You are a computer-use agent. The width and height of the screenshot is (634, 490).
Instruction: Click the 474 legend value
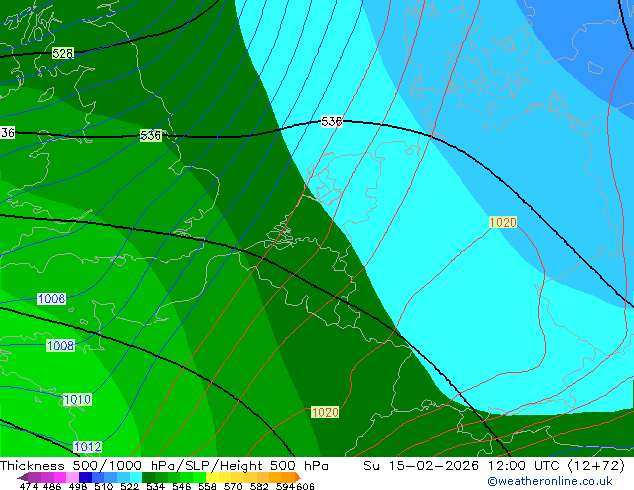tap(29, 486)
